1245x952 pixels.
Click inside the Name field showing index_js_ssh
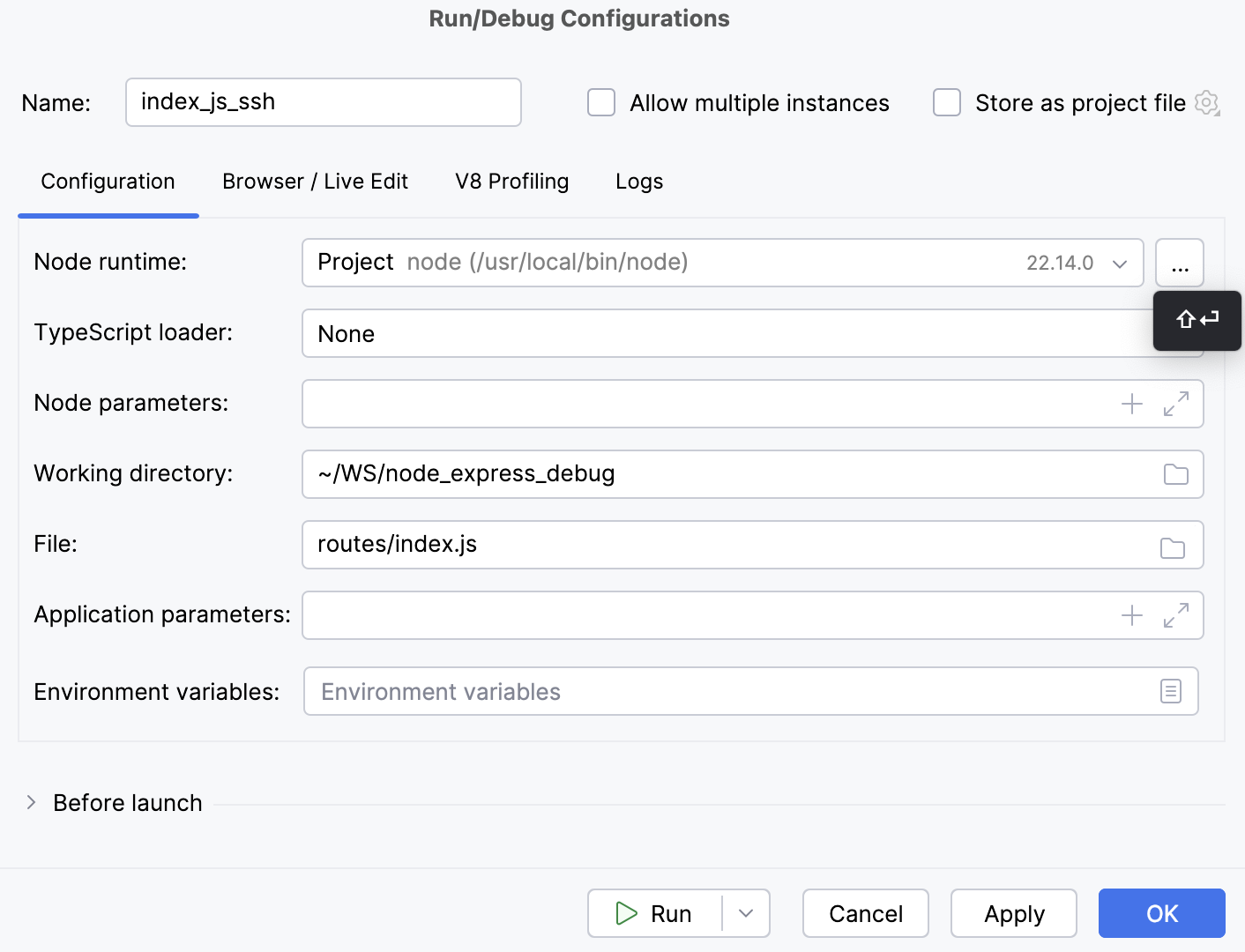point(323,102)
